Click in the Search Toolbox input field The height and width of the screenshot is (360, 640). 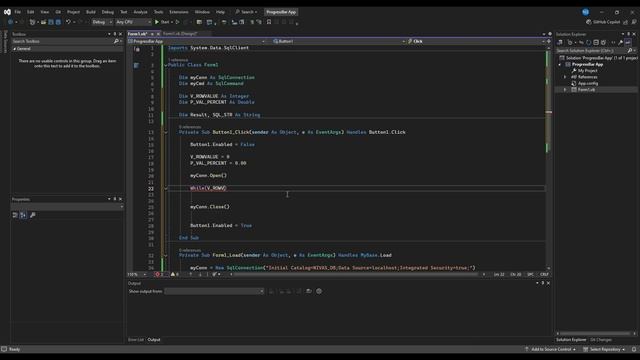[61, 41]
